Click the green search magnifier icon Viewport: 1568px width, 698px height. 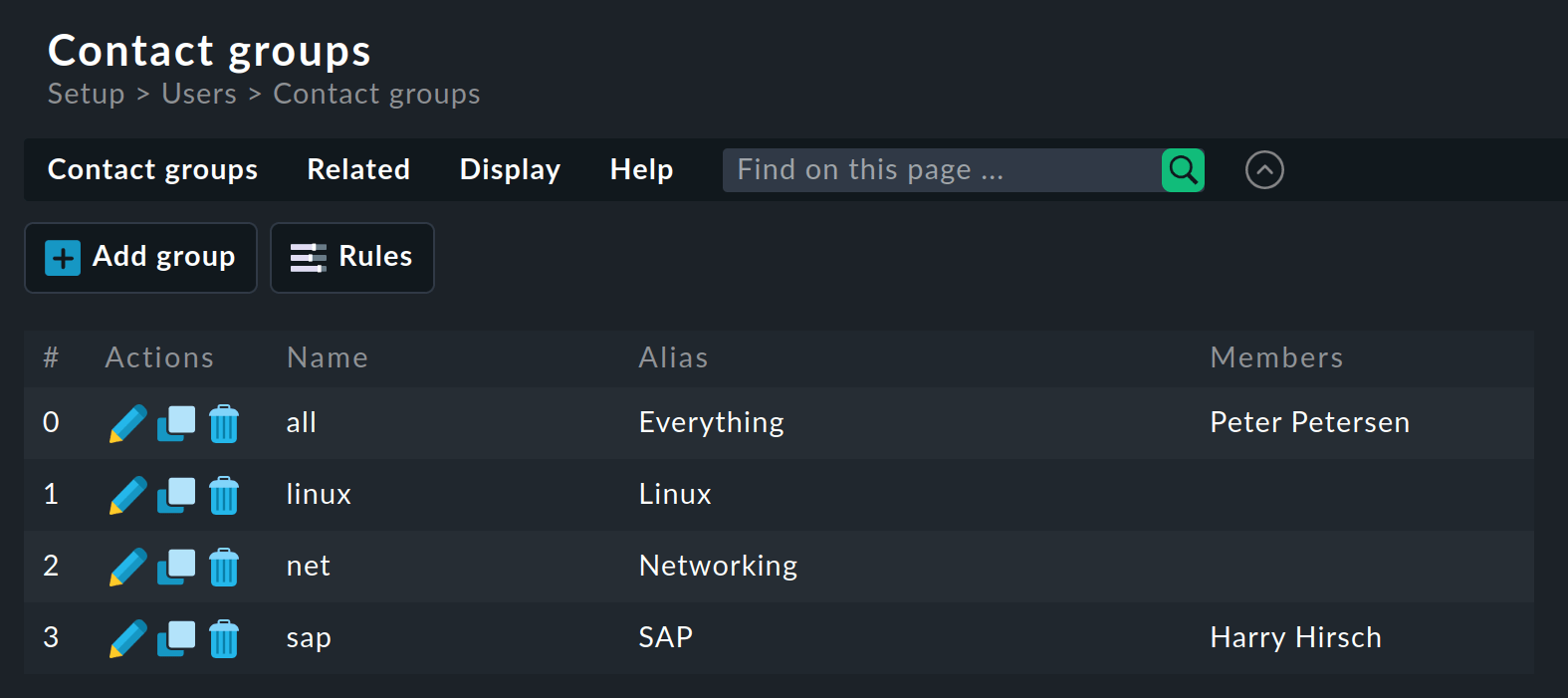tap(1183, 170)
